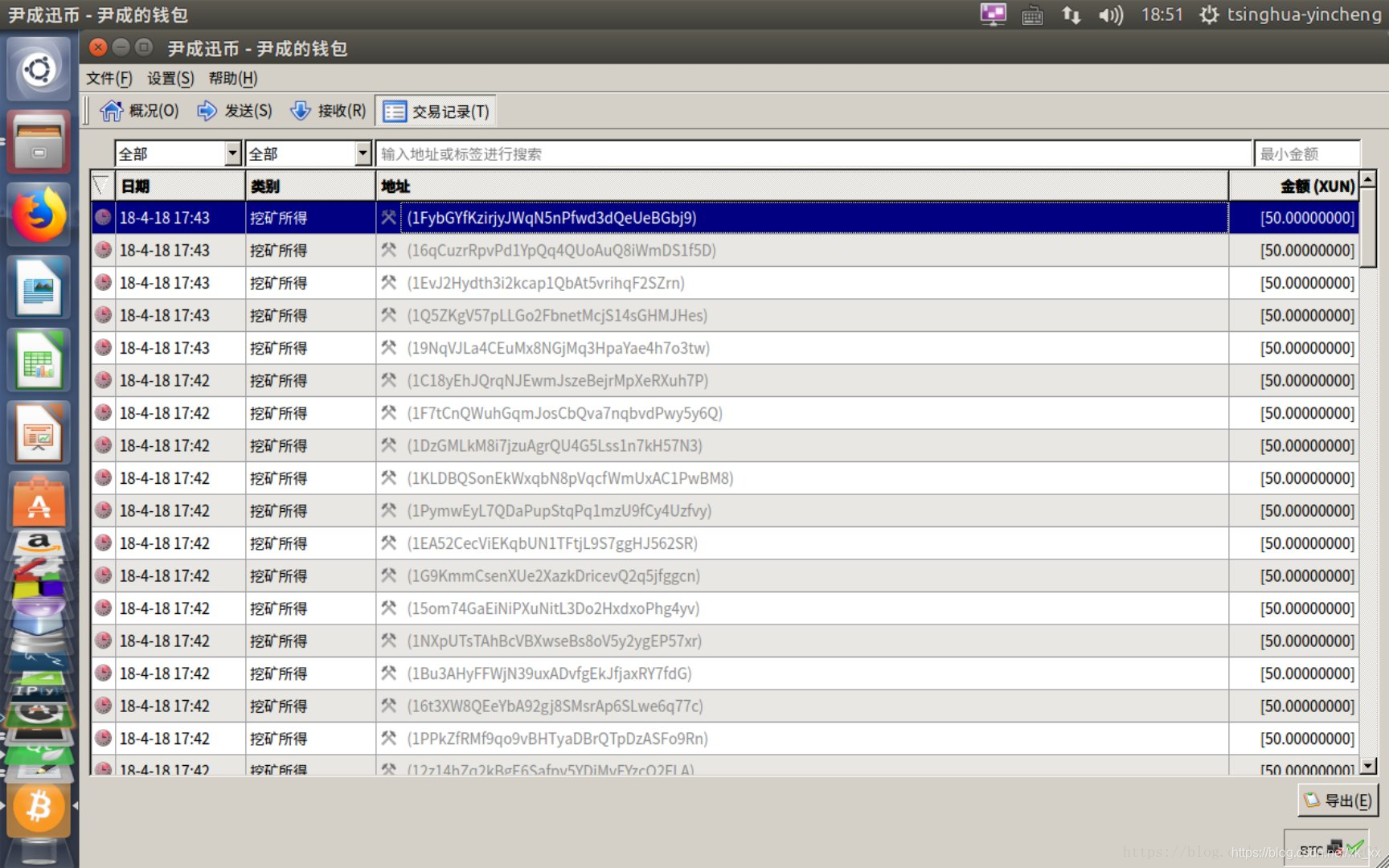Select address (16t3XW8QEeYbA92gj8SMsrAp6SLwe6q77c)
This screenshot has width=1389, height=868.
tap(555, 706)
